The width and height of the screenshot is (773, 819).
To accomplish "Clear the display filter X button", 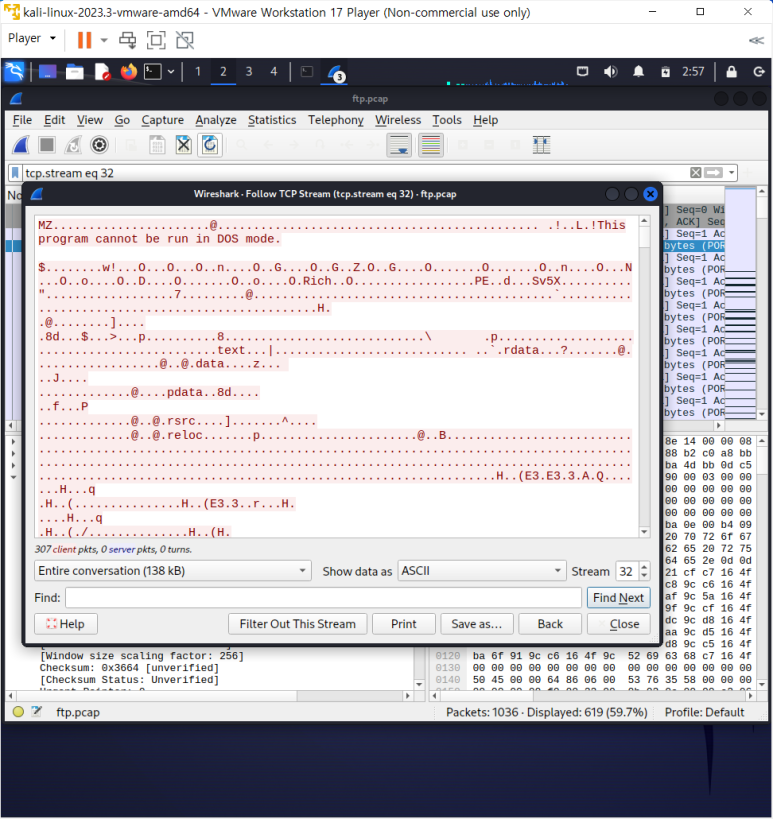I will tap(695, 173).
